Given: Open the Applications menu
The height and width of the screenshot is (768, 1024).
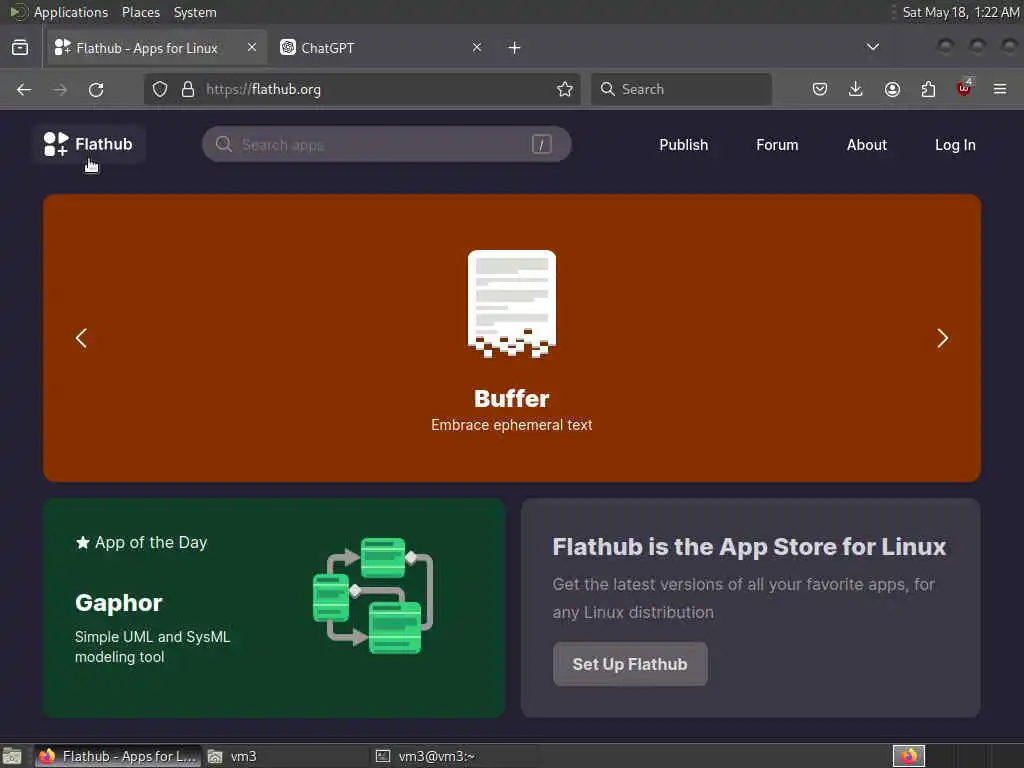Looking at the screenshot, I should pyautogui.click(x=71, y=12).
